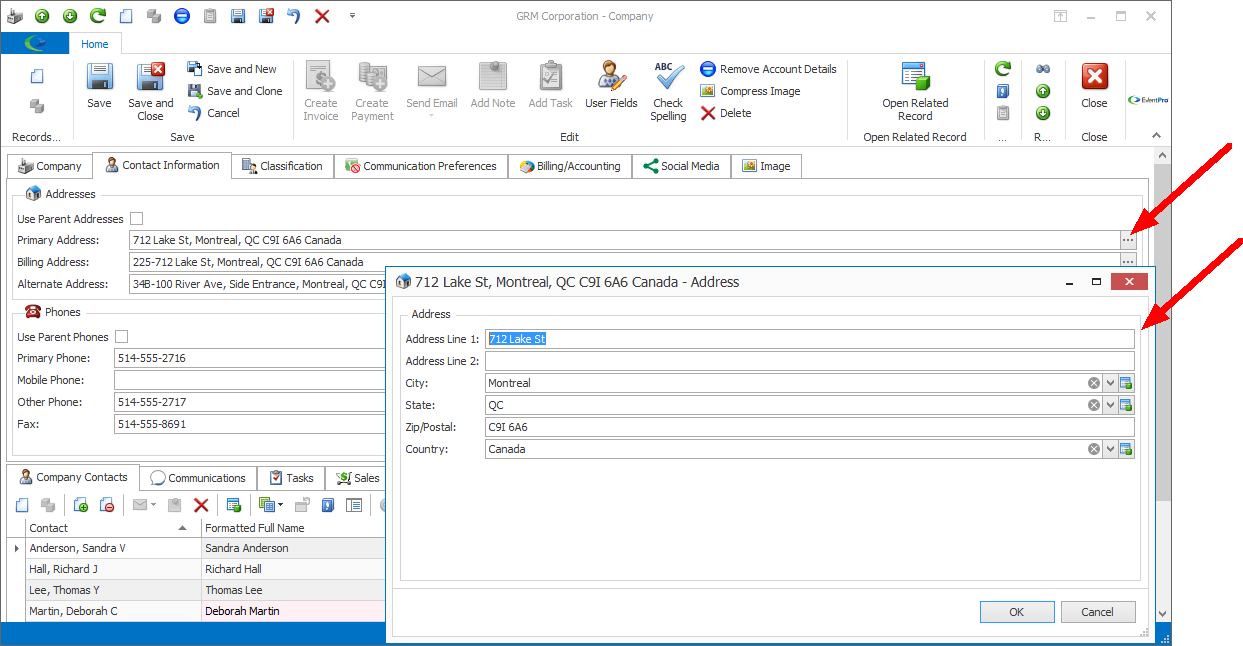Screen dimensions: 1243x646
Task: Tick the Use Parent Phones checkbox
Action: tap(123, 337)
